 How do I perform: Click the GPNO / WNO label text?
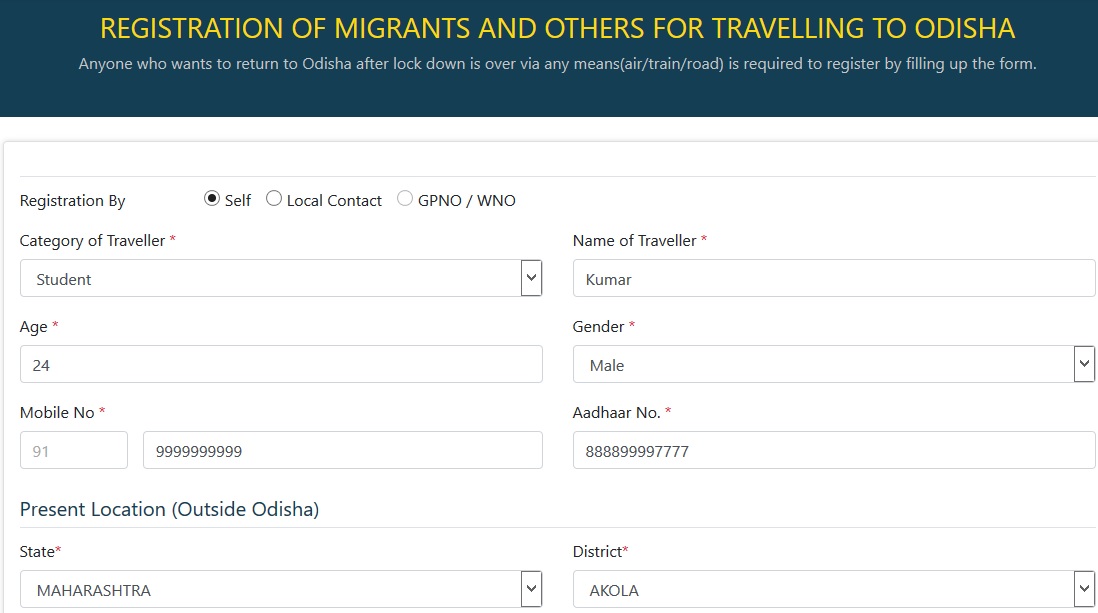467,201
